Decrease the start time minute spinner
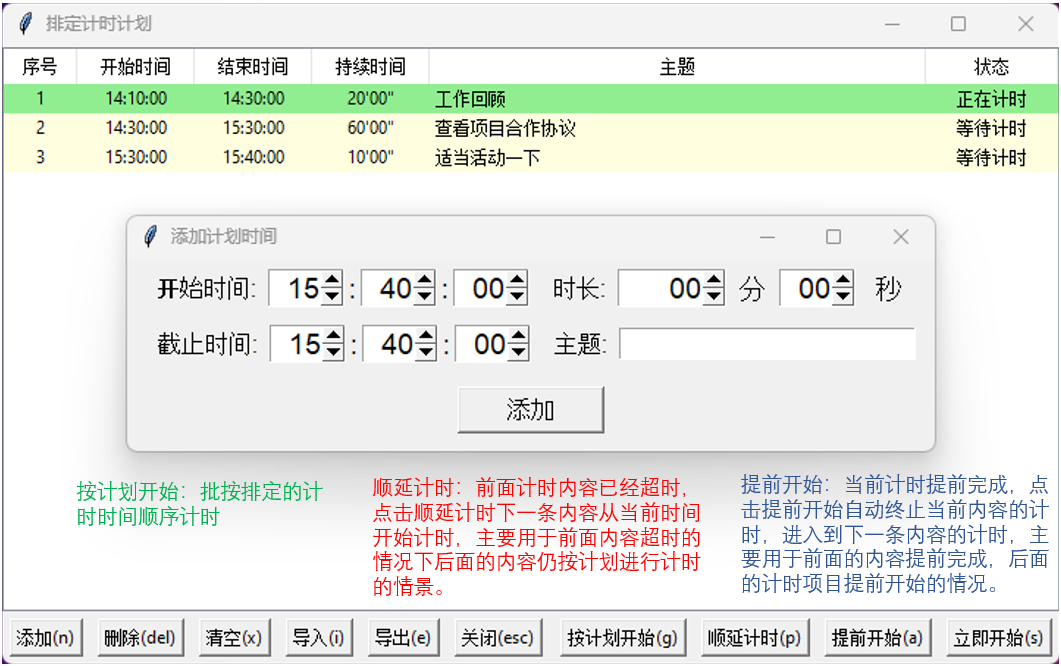This screenshot has height=666, width=1061. 424,297
